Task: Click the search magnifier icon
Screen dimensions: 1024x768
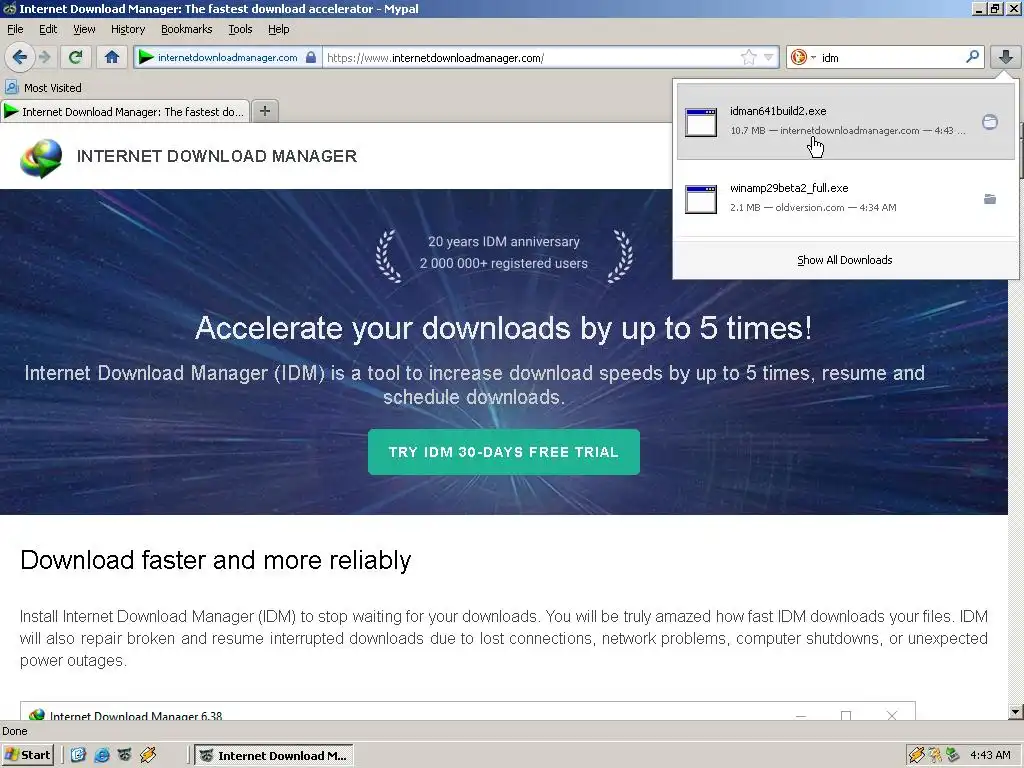Action: coord(972,57)
